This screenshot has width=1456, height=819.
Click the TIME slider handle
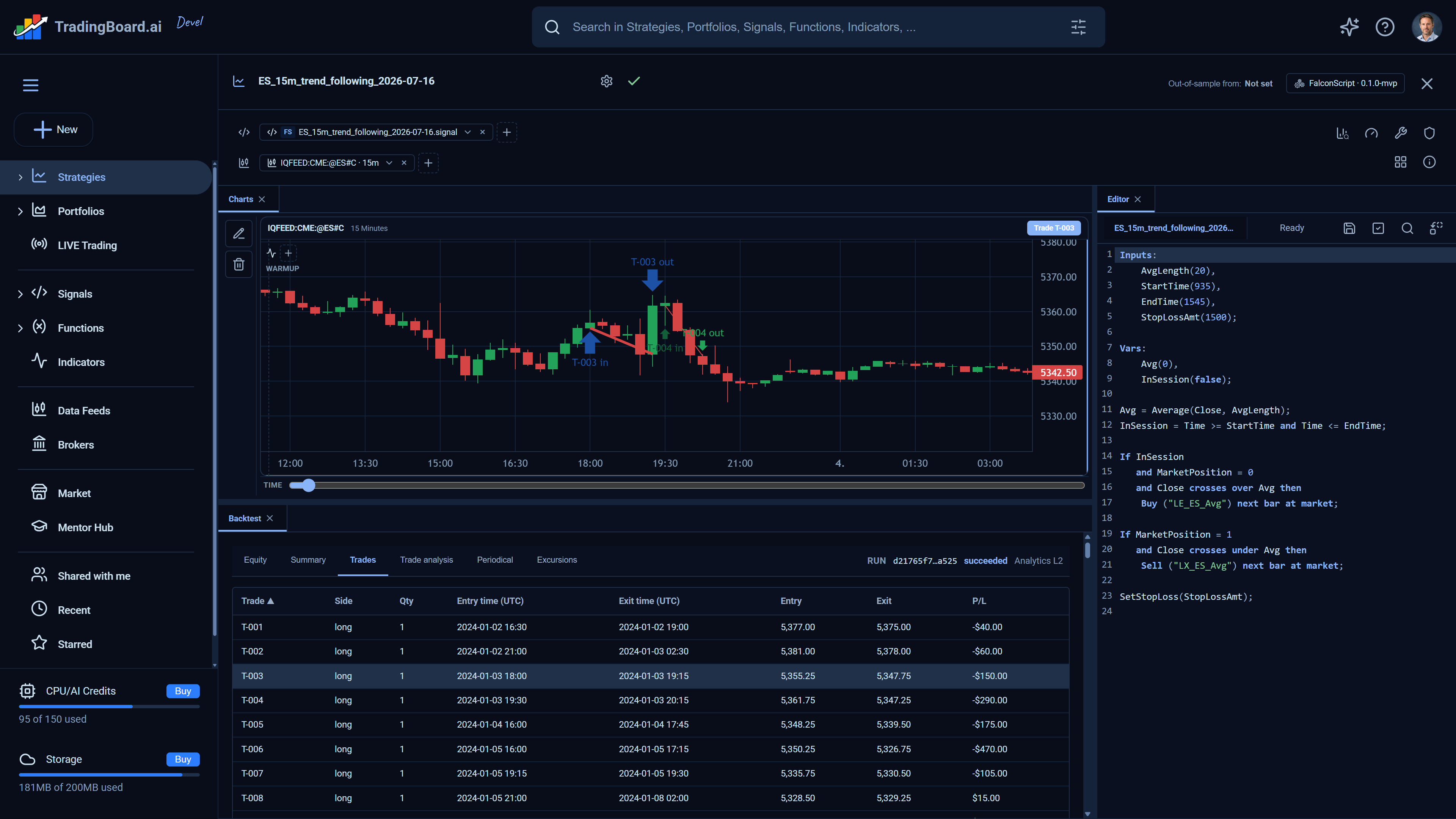coord(308,485)
